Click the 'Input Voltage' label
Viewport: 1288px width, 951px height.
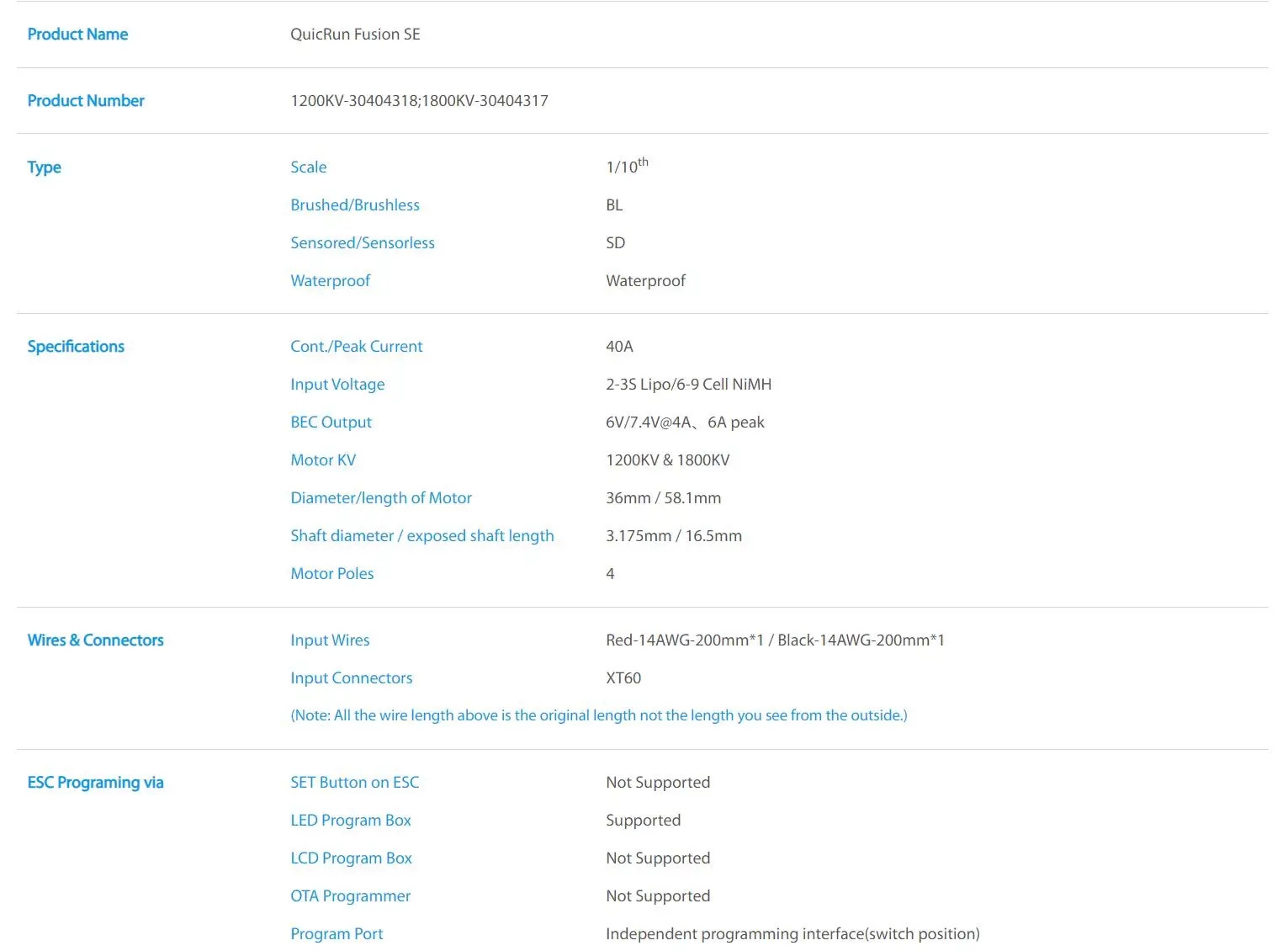coord(337,385)
